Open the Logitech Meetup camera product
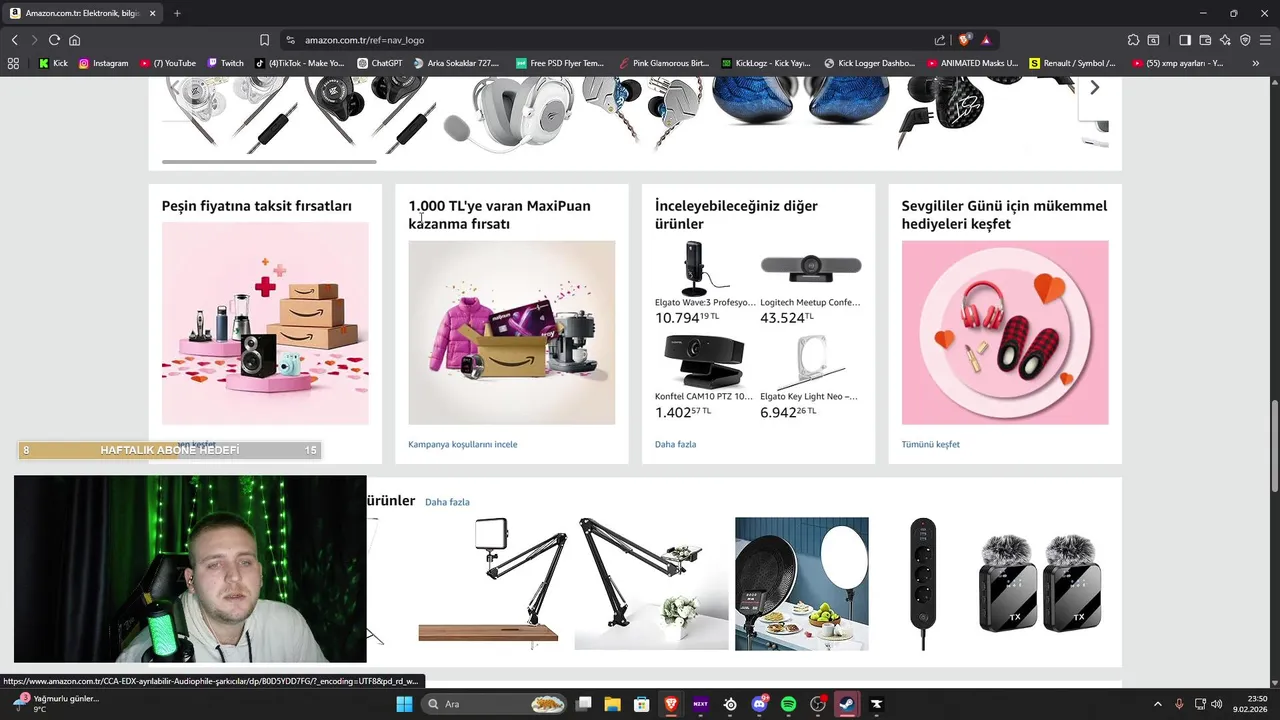This screenshot has width=1280, height=720. coord(810,267)
